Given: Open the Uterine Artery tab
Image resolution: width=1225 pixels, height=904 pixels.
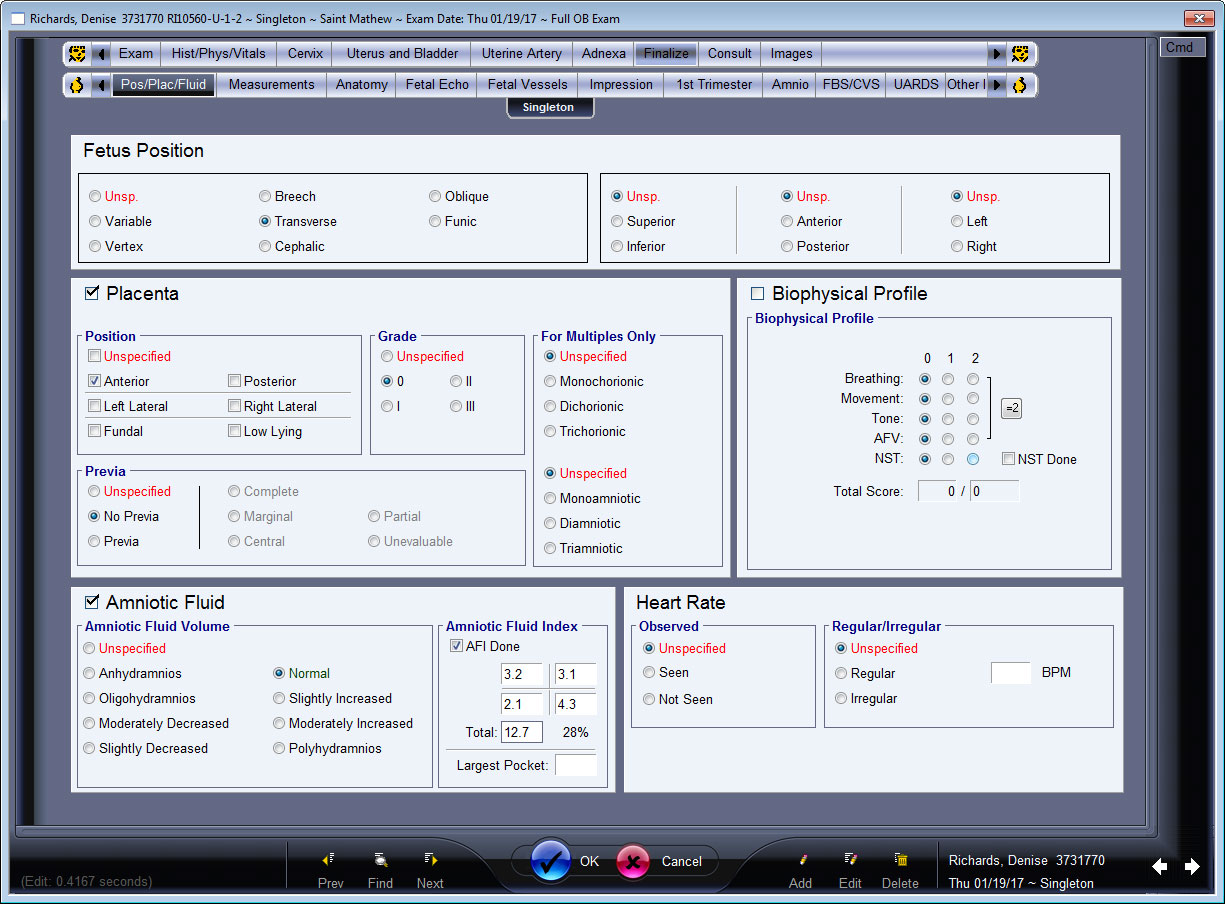Looking at the screenshot, I should tap(522, 54).
